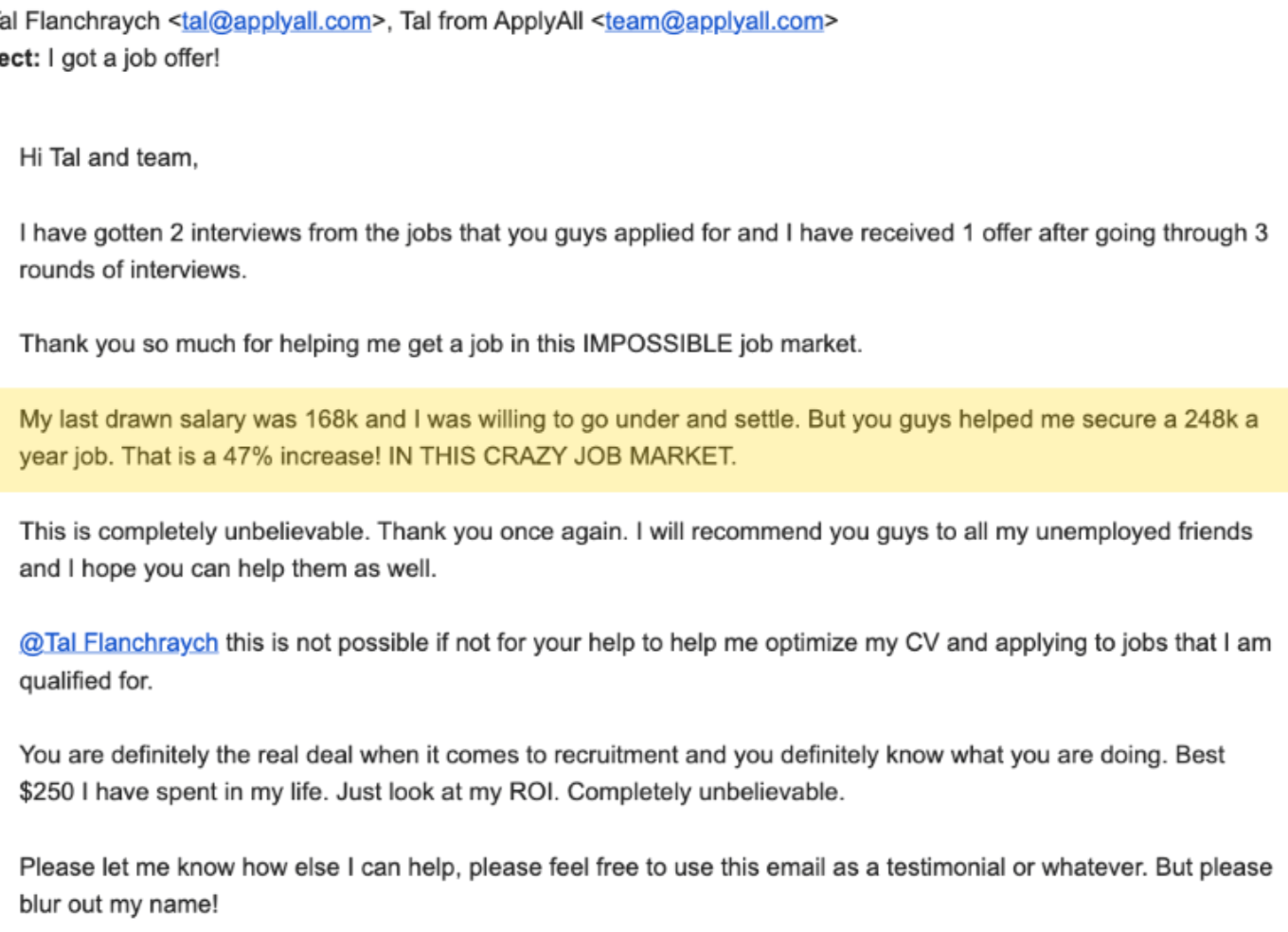1288x932 pixels.
Task: Click the "blur out my name!" text
Action: (118, 905)
